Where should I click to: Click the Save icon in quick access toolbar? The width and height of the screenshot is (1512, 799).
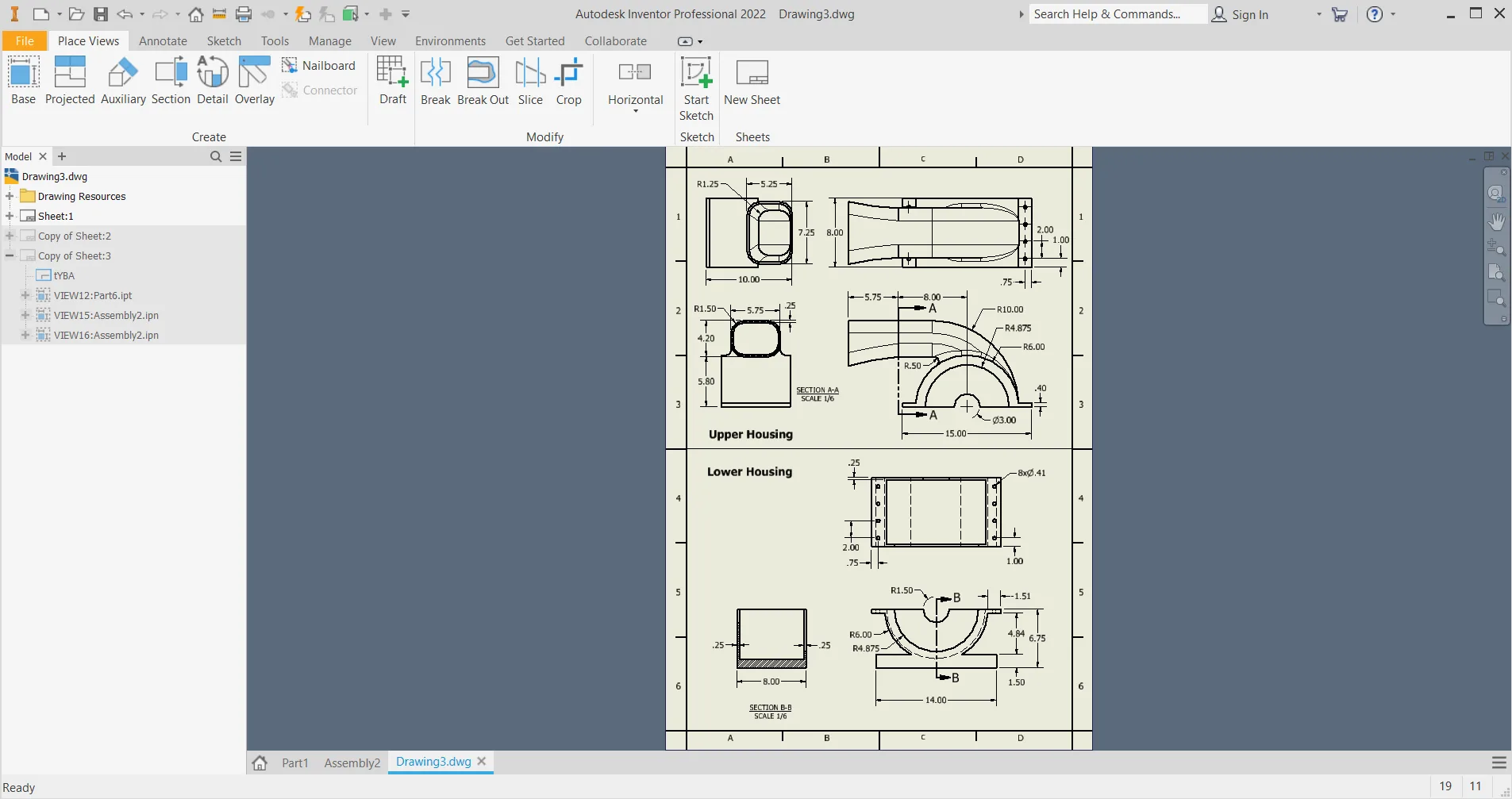pyautogui.click(x=101, y=14)
